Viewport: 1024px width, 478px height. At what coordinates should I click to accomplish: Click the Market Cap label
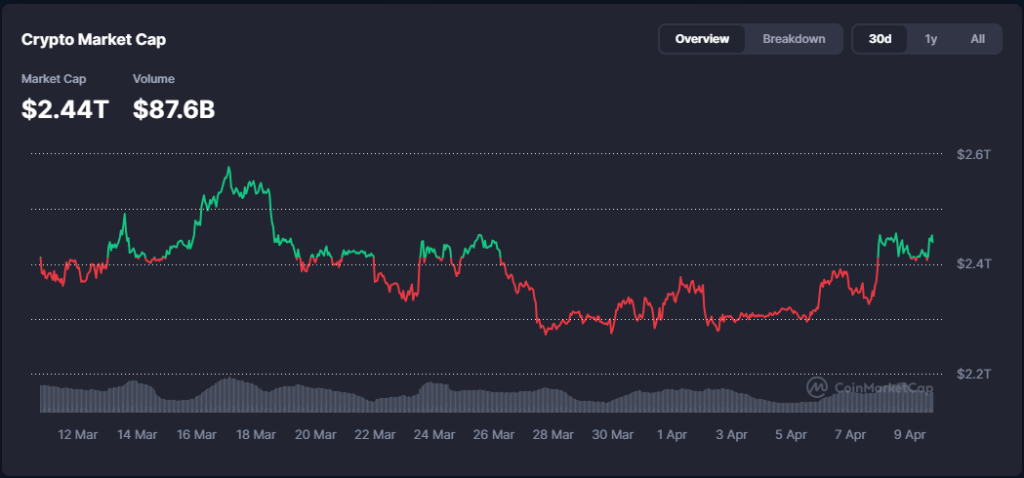[54, 78]
